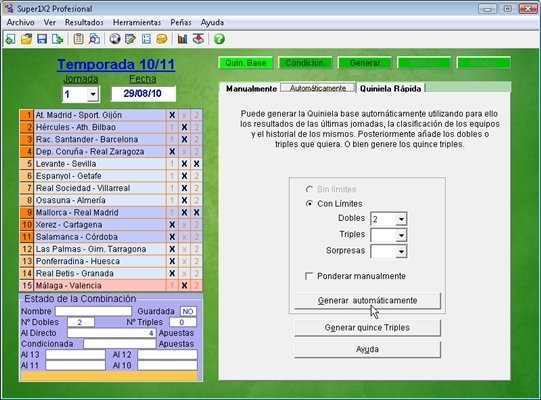This screenshot has height=400, width=541.
Task: Open the Resultados menu
Action: [84, 22]
